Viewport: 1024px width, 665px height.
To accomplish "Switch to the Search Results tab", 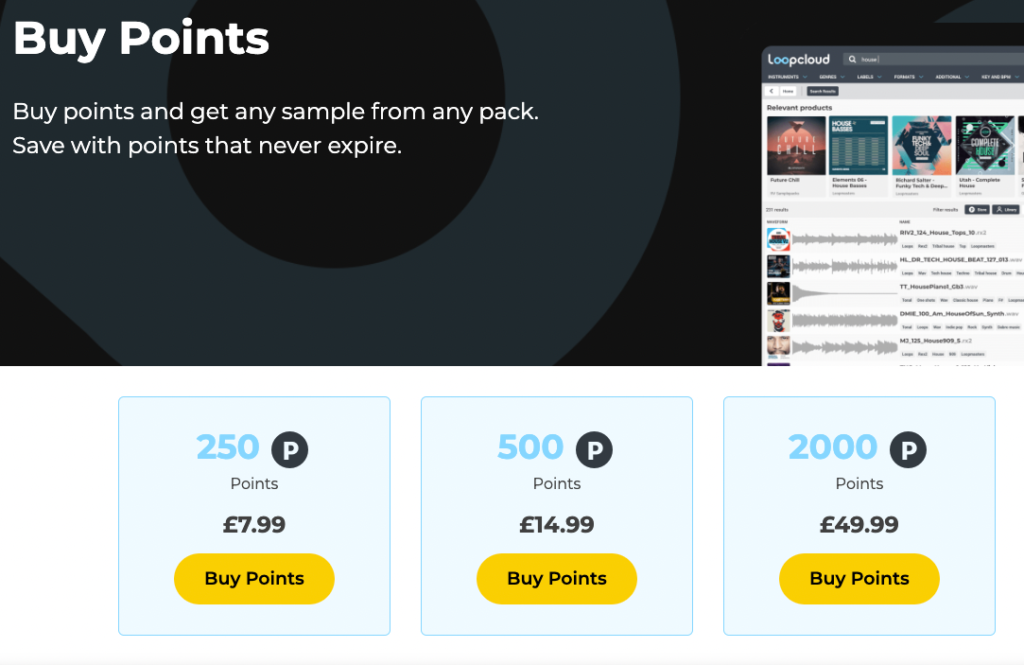I will [822, 91].
